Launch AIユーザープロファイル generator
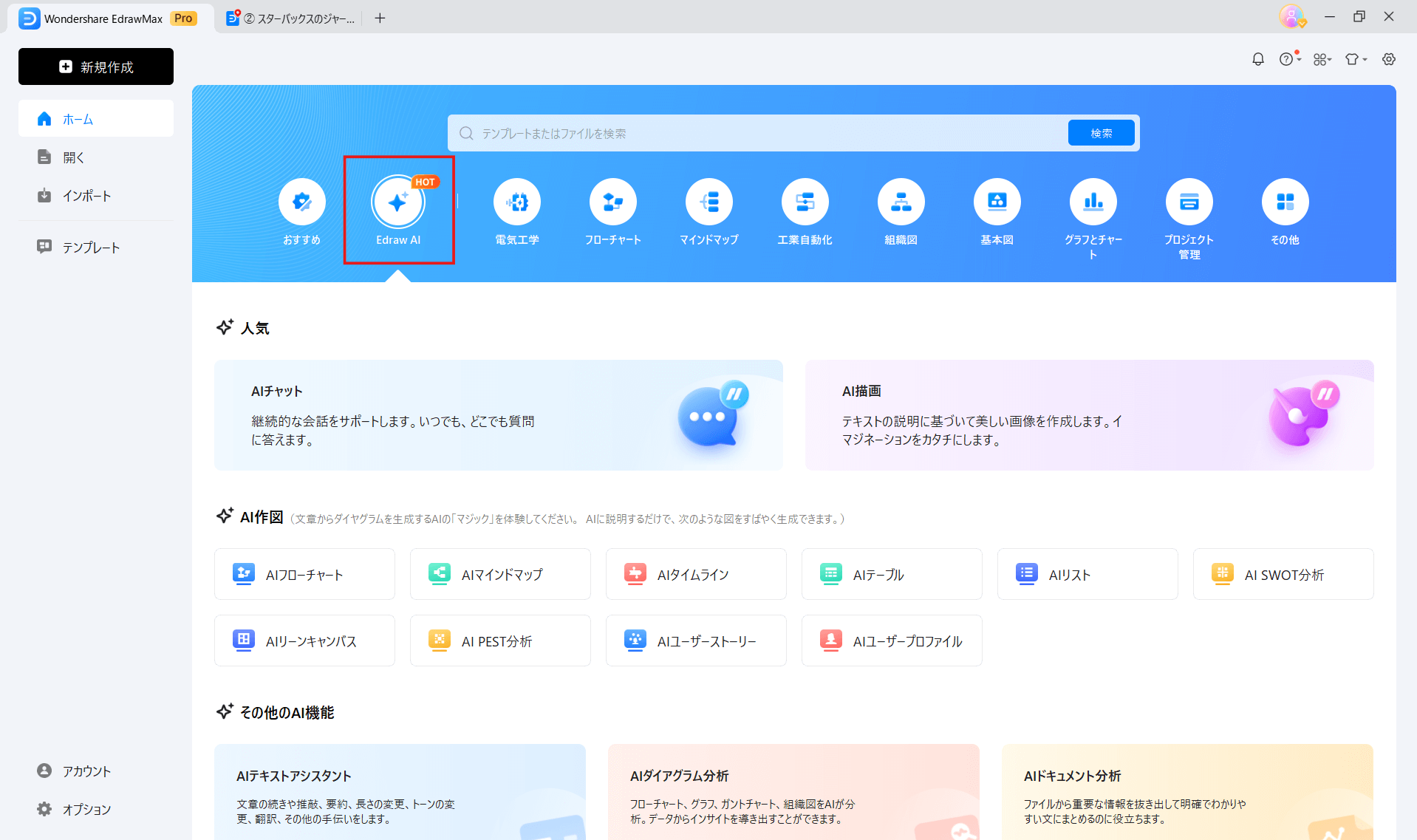1417x840 pixels. [892, 641]
